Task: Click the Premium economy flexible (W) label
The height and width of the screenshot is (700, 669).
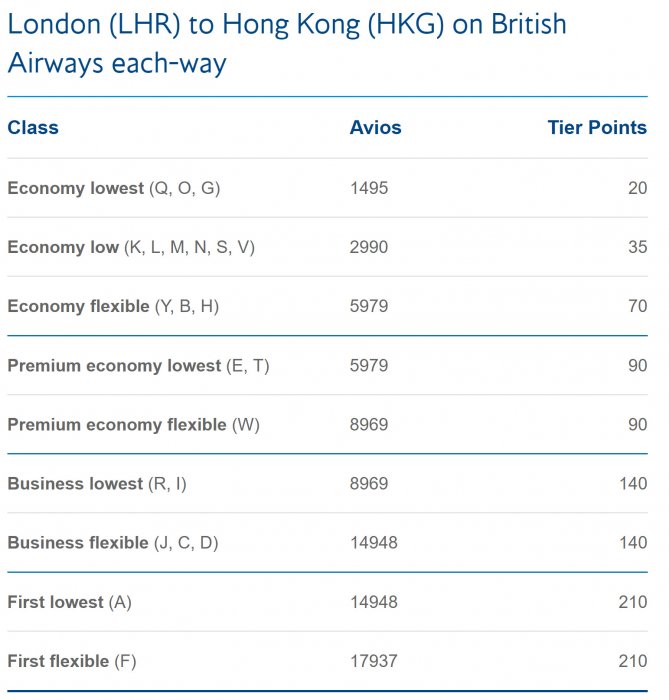Action: pyautogui.click(x=133, y=424)
